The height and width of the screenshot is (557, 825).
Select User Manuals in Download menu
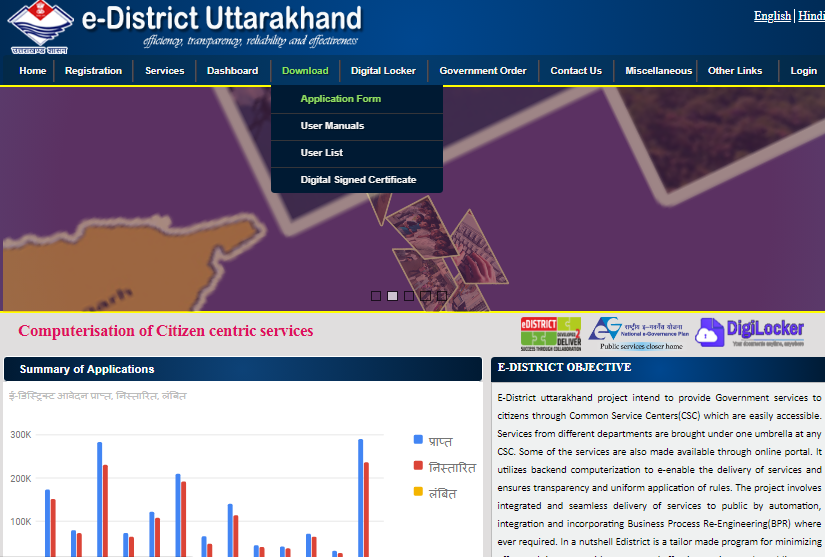(332, 126)
